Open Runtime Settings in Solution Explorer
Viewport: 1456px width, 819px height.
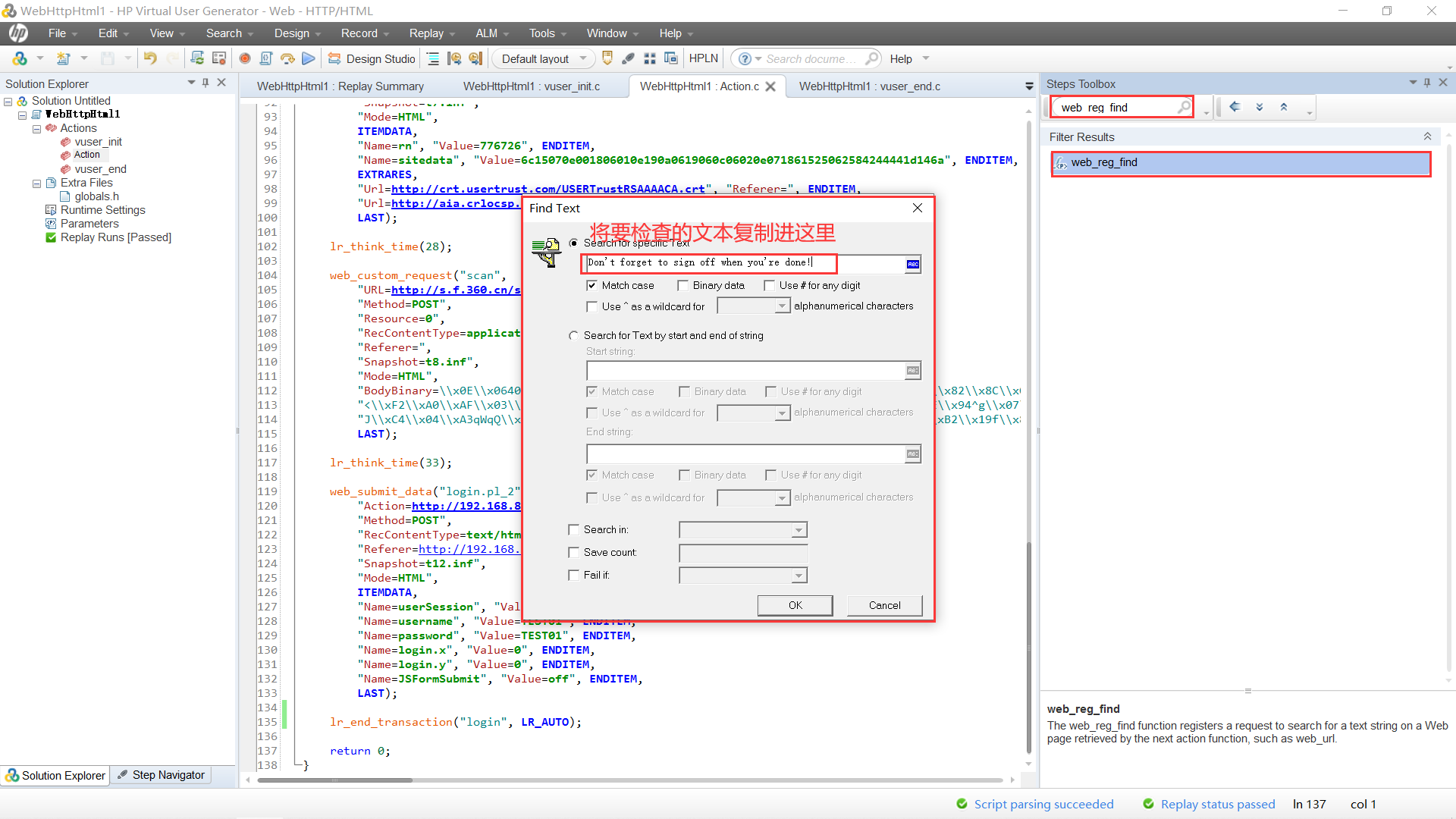(102, 210)
